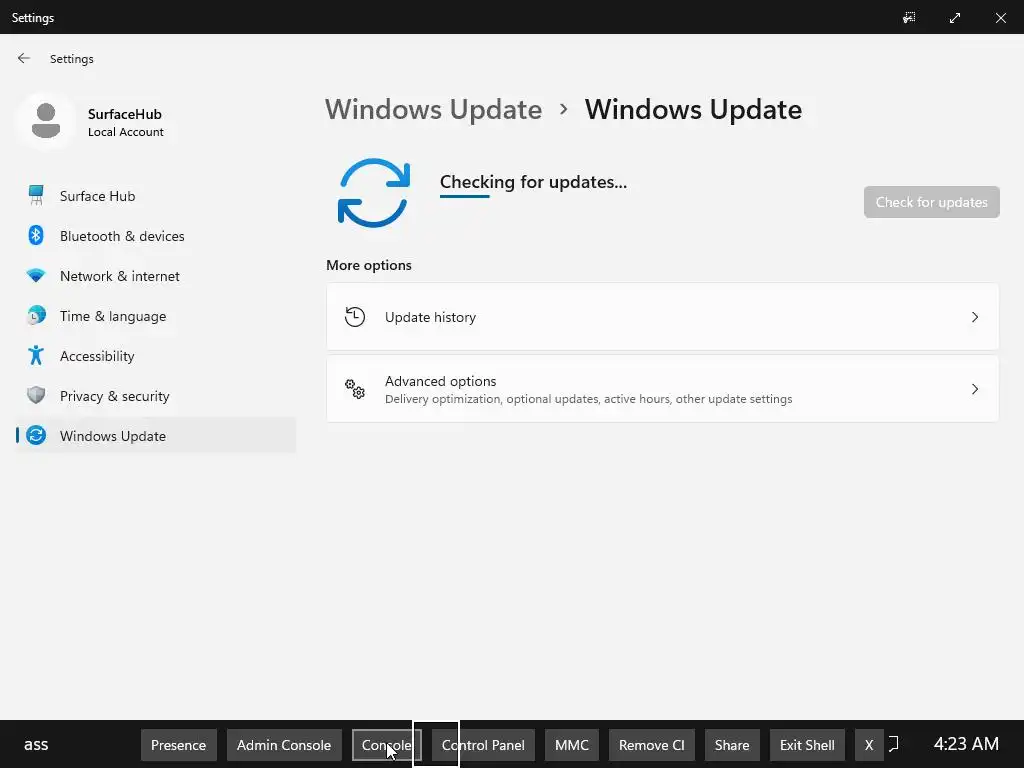Click the Check for updates button
The width and height of the screenshot is (1024, 768).
pos(931,202)
